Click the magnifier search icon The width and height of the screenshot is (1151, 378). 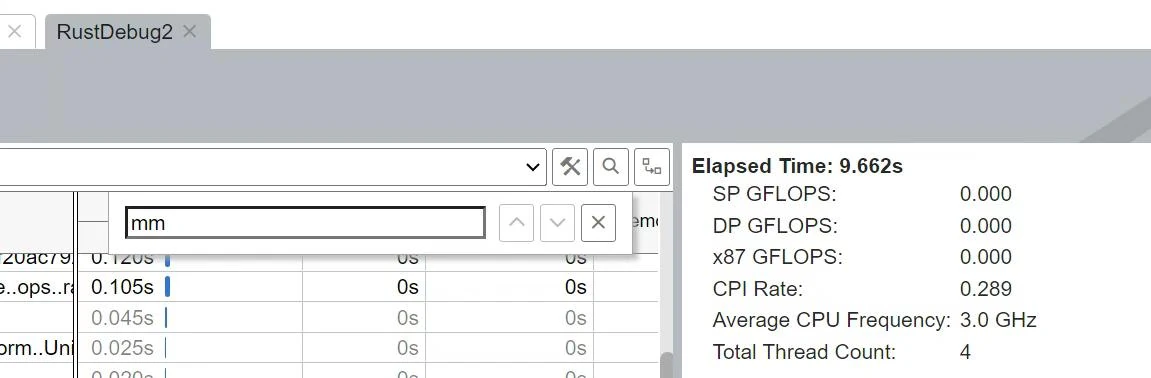611,167
